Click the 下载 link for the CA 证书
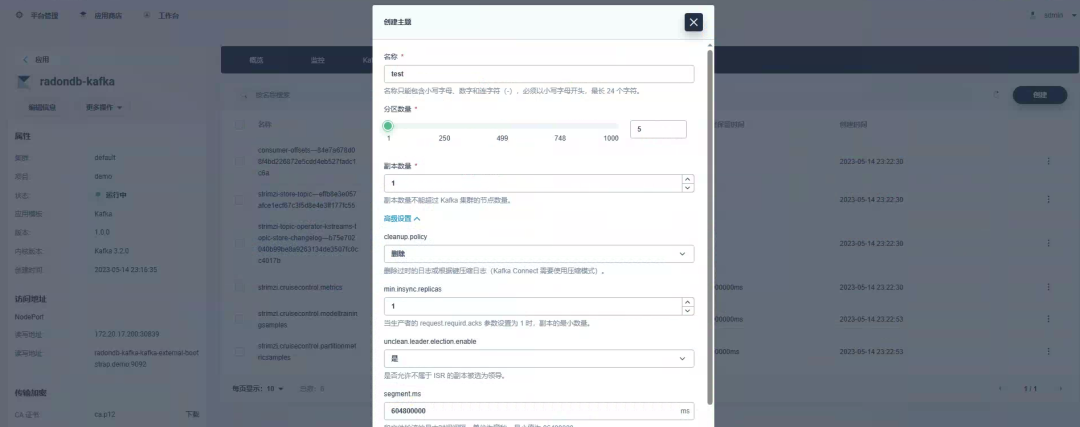Viewport: 1080px width, 427px height. coord(192,415)
